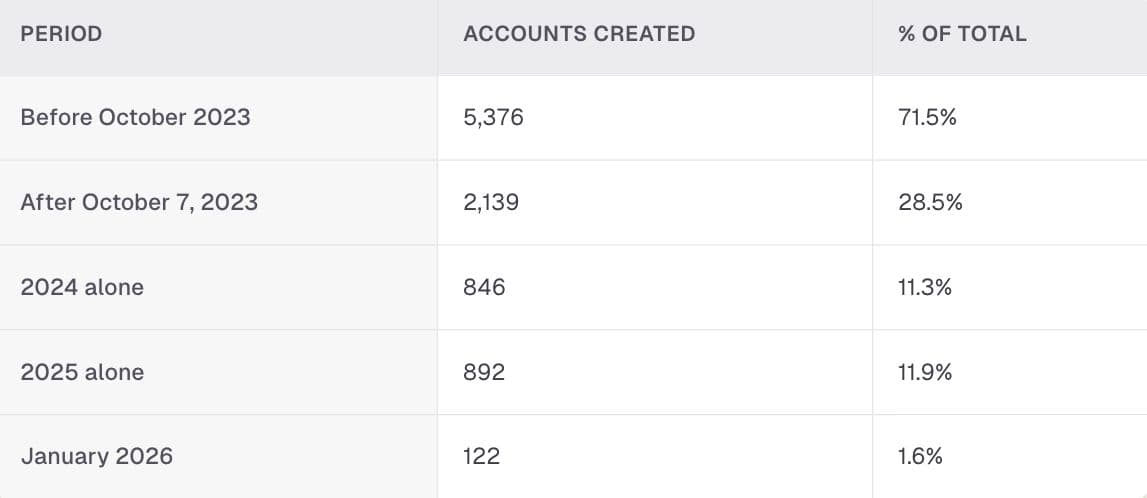
Task: Select the January 2026 period cell
Action: click(97, 456)
